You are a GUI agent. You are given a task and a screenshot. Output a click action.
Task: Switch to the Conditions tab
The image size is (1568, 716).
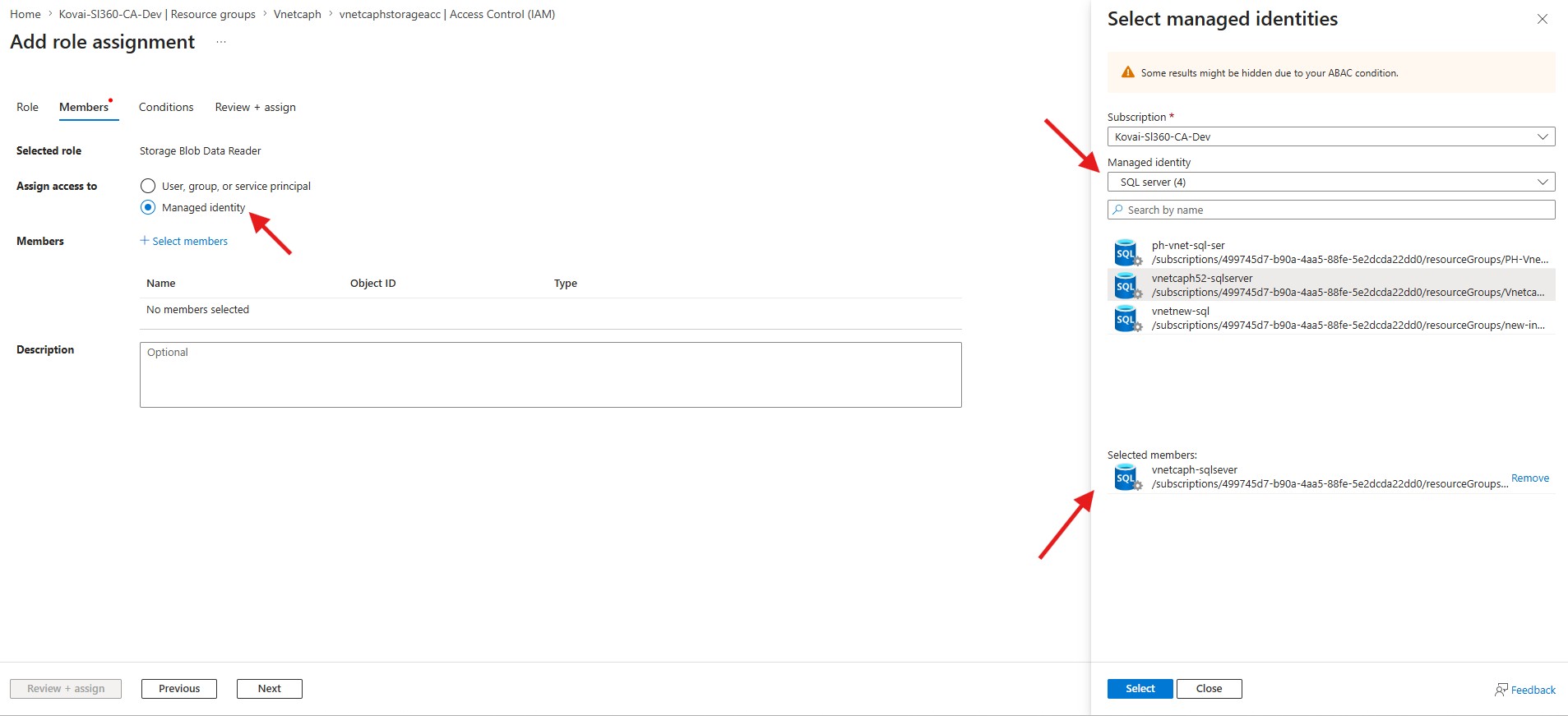(x=166, y=107)
